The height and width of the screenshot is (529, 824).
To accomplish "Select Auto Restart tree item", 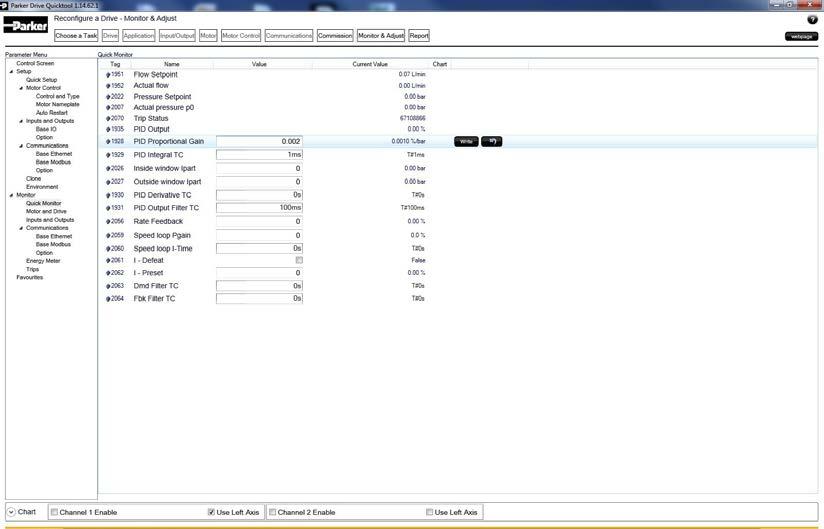I will 52,113.
